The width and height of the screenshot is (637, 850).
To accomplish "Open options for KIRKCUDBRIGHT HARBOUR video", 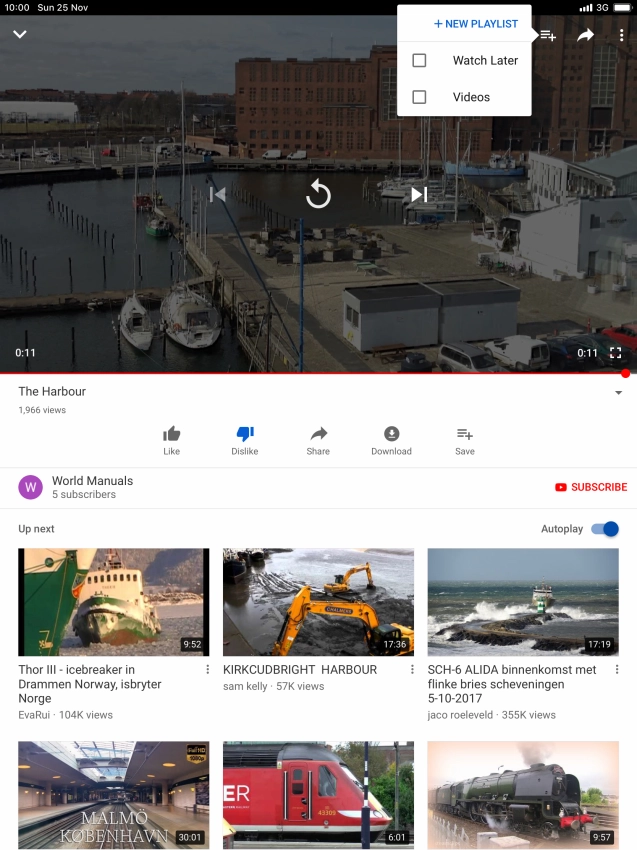I will pos(412,670).
